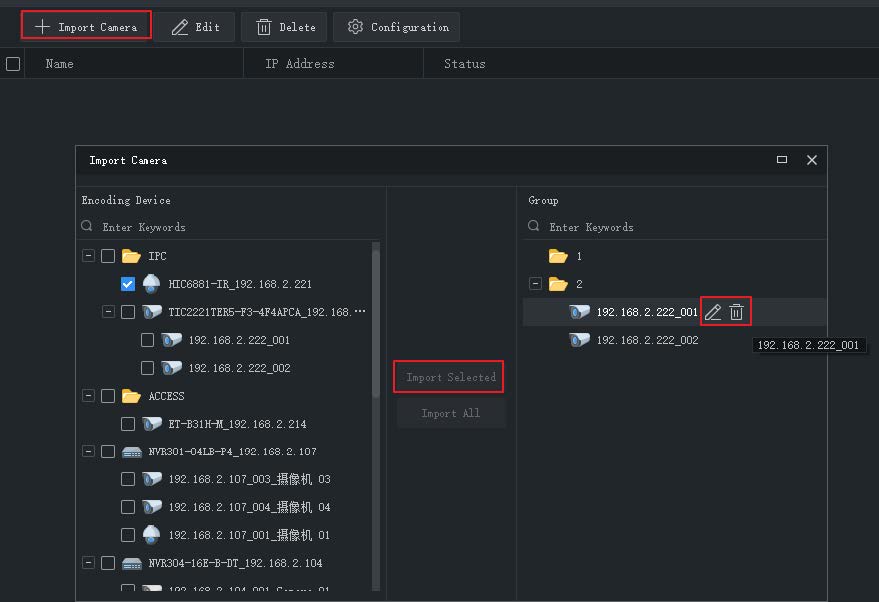Click the Import Selected button
This screenshot has width=879, height=602.
(x=448, y=377)
